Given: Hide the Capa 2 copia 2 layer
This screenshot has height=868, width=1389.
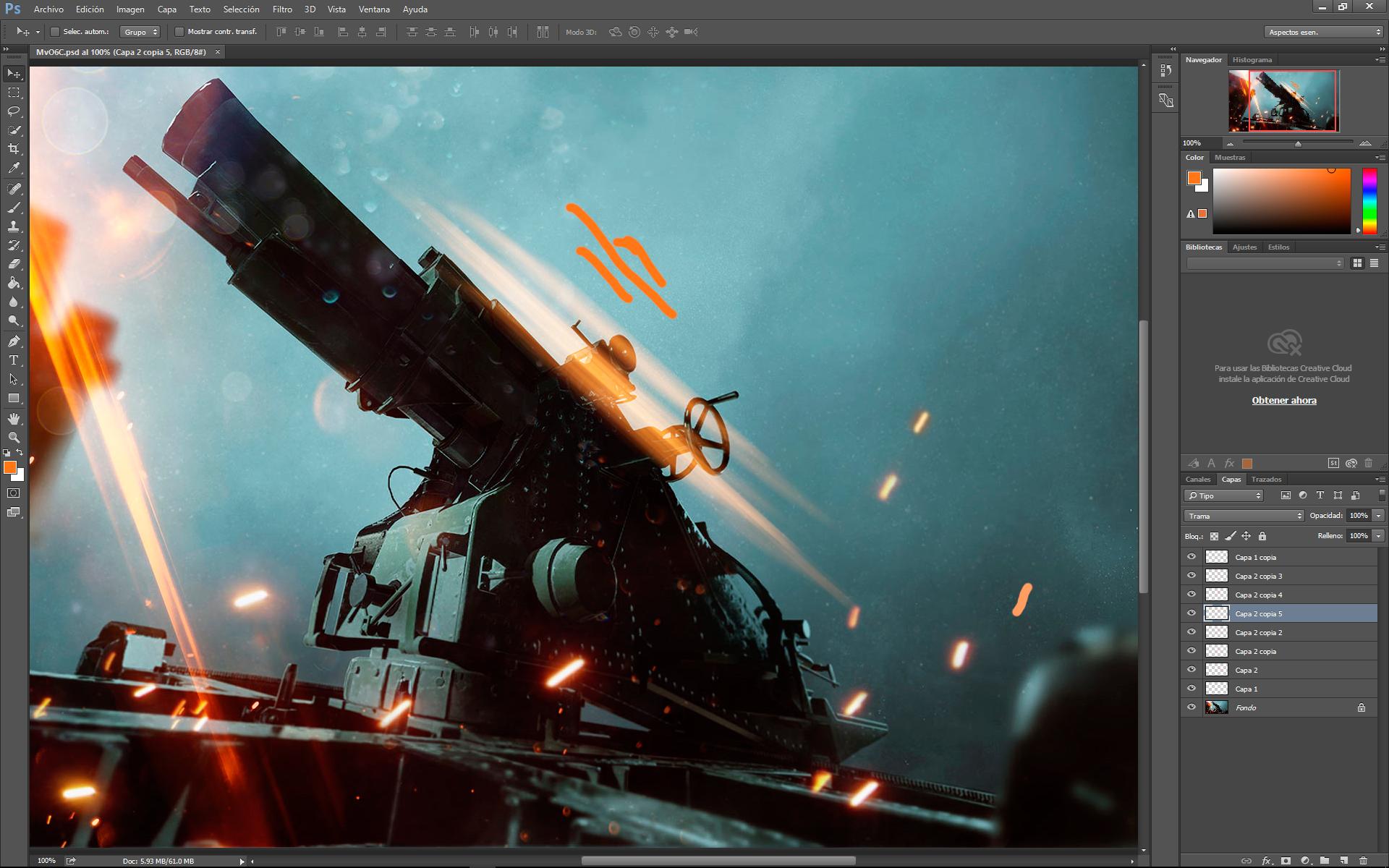Looking at the screenshot, I should [x=1192, y=632].
